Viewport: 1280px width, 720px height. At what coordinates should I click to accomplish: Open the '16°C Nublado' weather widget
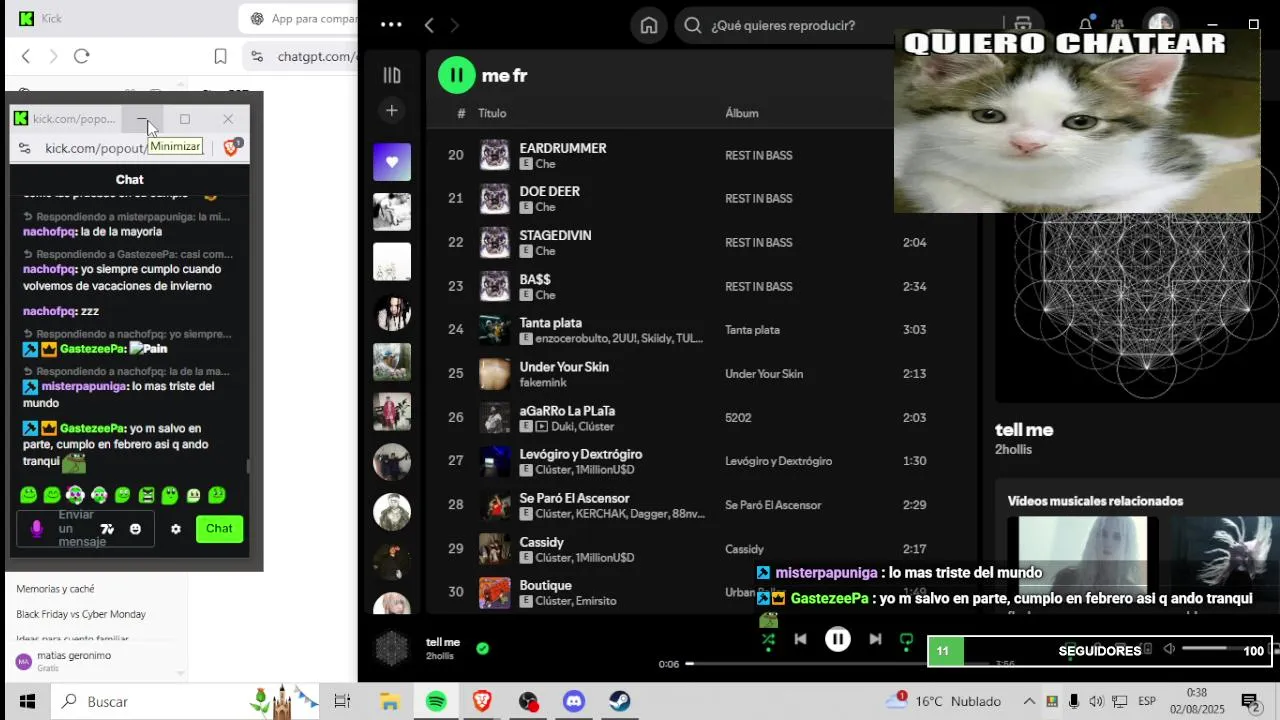[x=944, y=701]
